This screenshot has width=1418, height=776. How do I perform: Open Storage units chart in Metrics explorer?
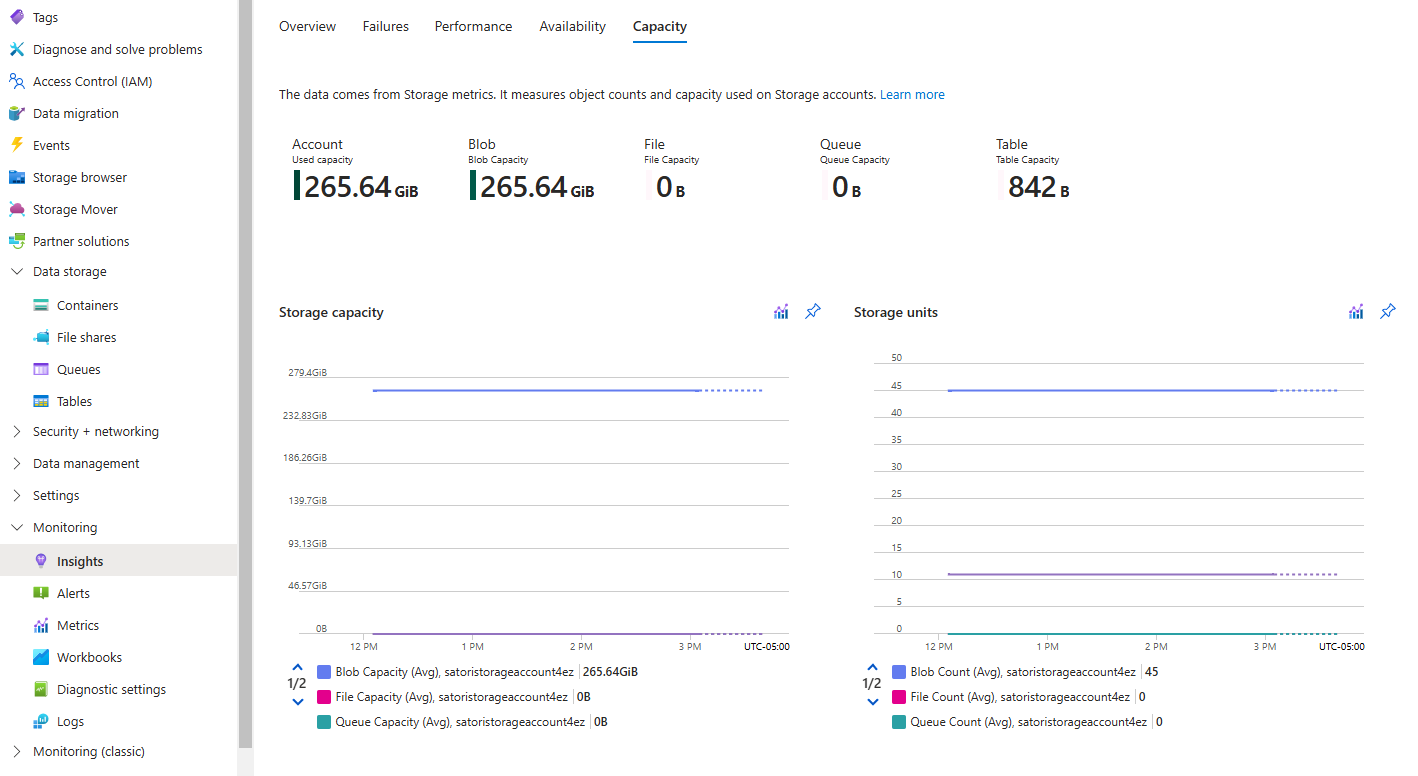click(1356, 312)
